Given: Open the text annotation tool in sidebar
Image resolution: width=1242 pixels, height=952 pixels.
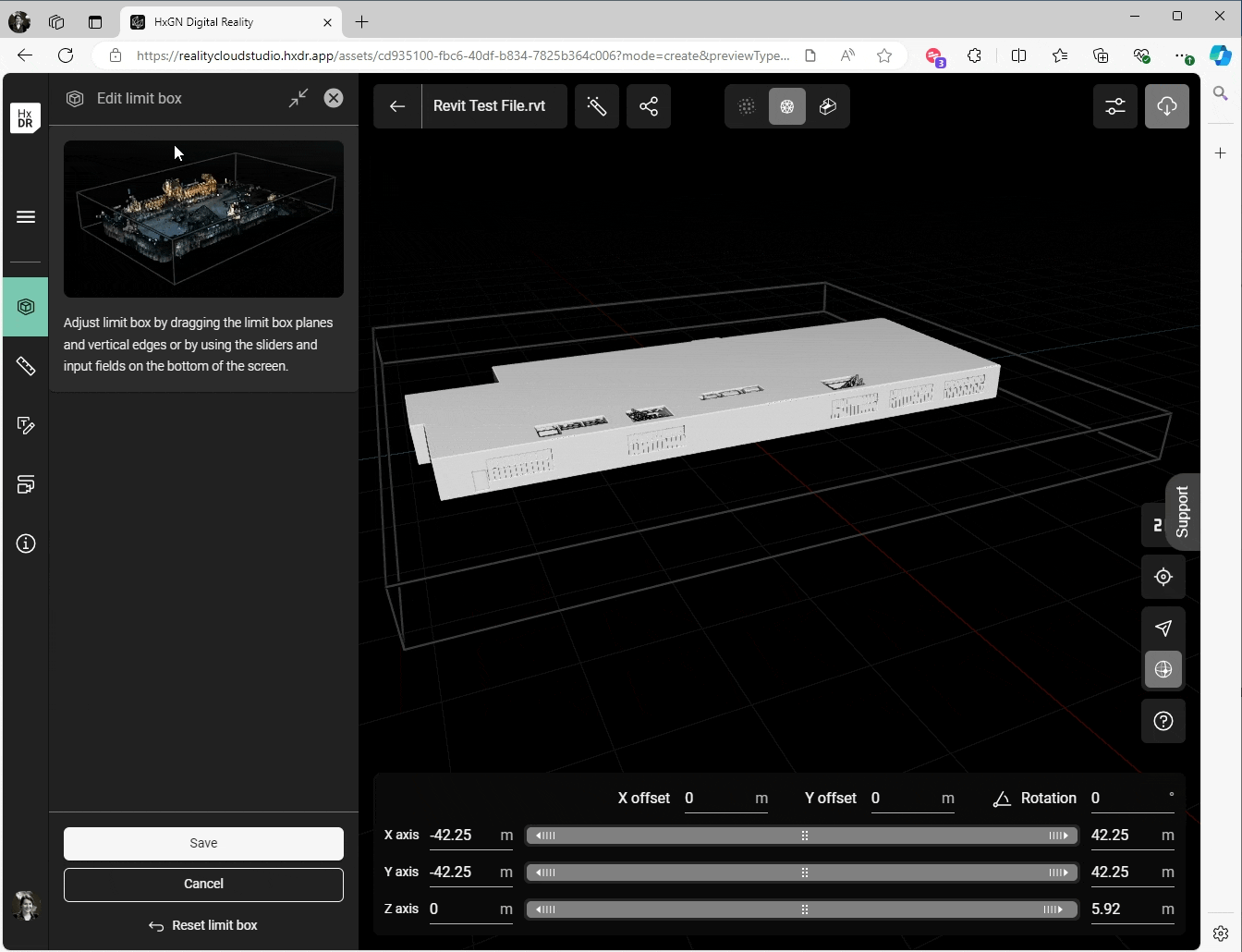Looking at the screenshot, I should 26,425.
